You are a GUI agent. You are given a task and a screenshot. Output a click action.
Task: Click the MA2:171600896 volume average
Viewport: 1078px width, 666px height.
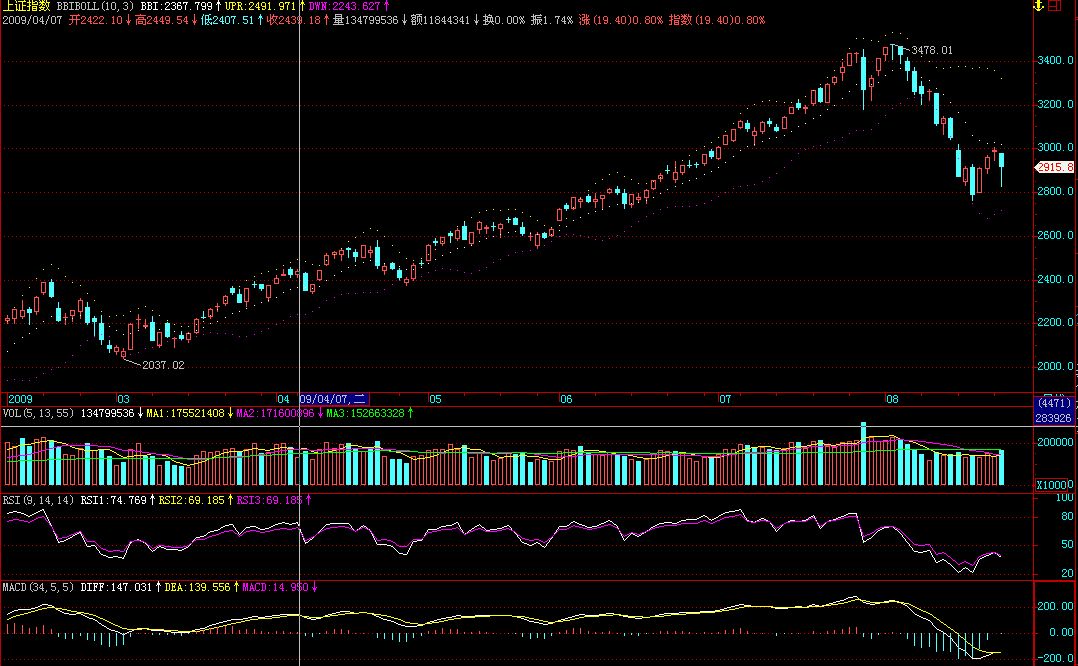275,414
